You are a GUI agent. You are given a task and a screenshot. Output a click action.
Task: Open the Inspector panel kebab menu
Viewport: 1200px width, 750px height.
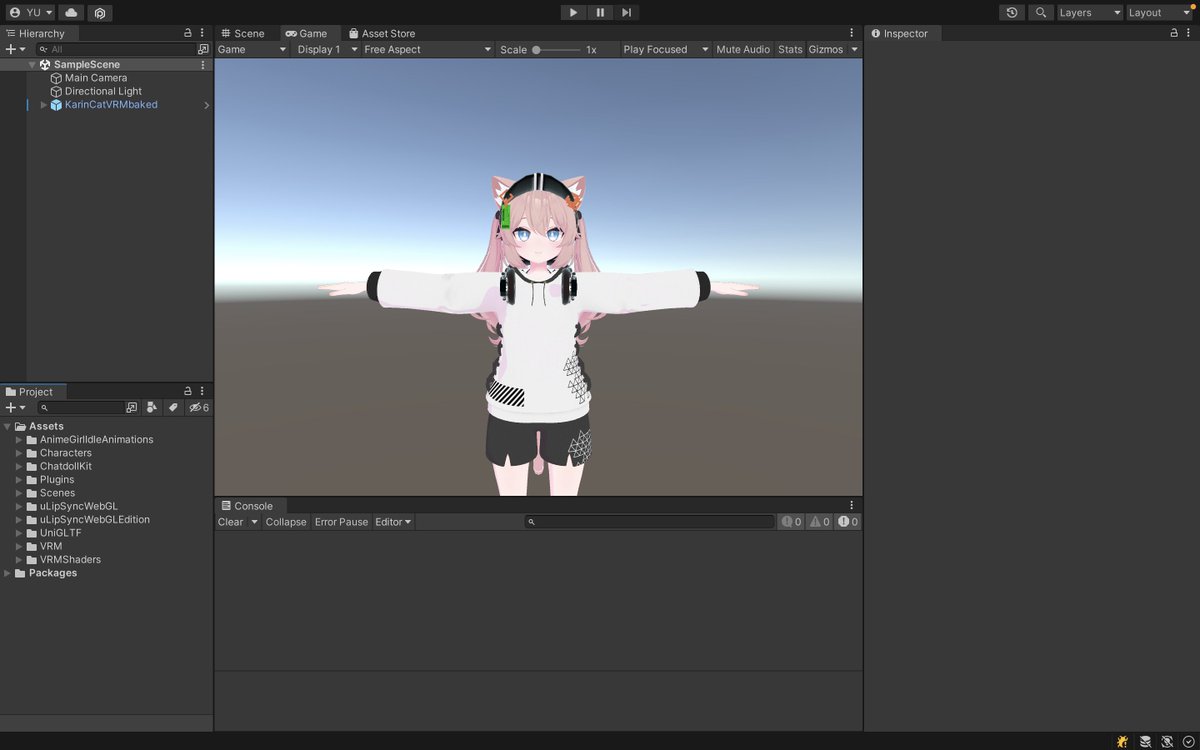coord(1189,33)
